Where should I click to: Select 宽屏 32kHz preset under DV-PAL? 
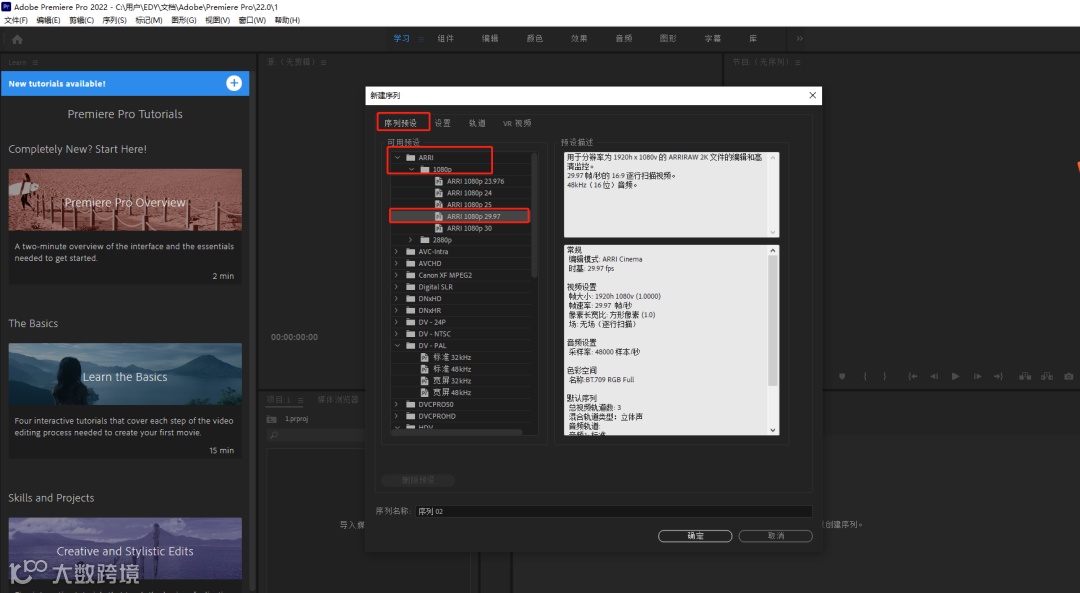451,381
